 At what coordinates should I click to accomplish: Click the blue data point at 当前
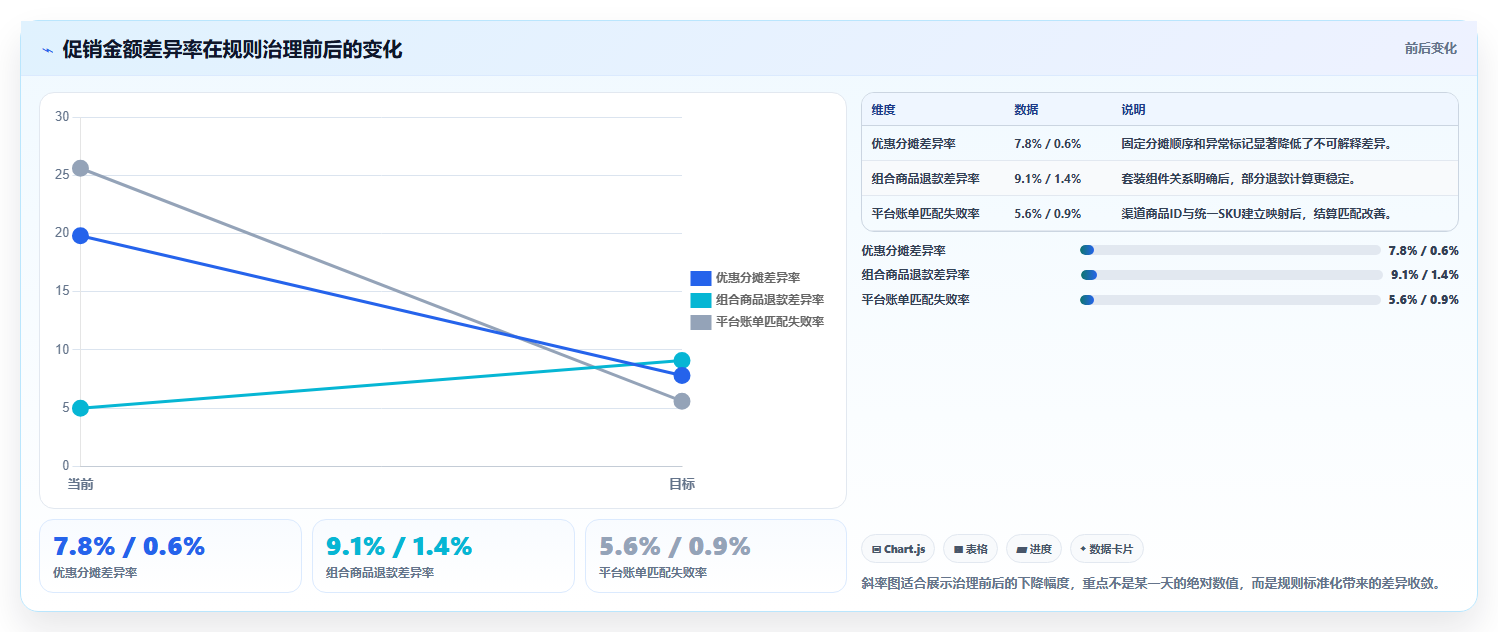80,236
